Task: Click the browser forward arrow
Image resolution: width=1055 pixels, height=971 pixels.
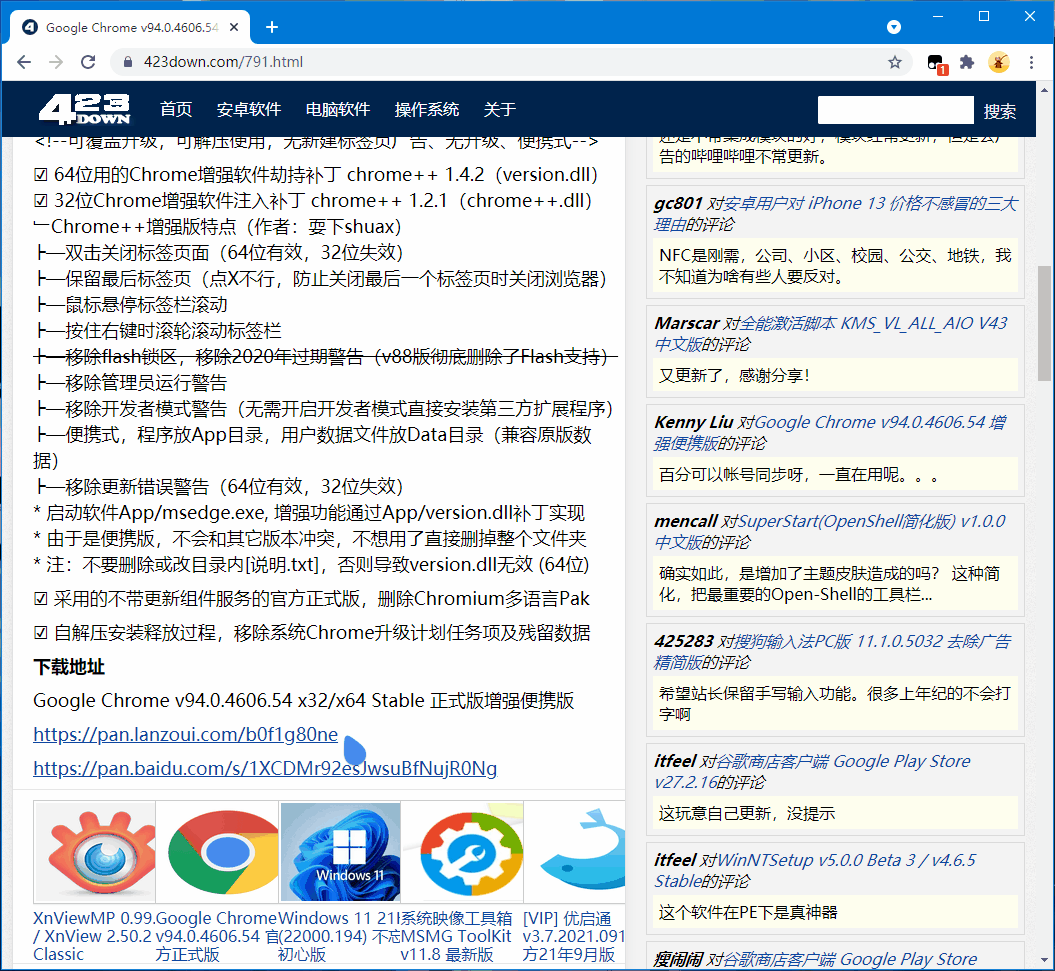Action: (x=56, y=62)
